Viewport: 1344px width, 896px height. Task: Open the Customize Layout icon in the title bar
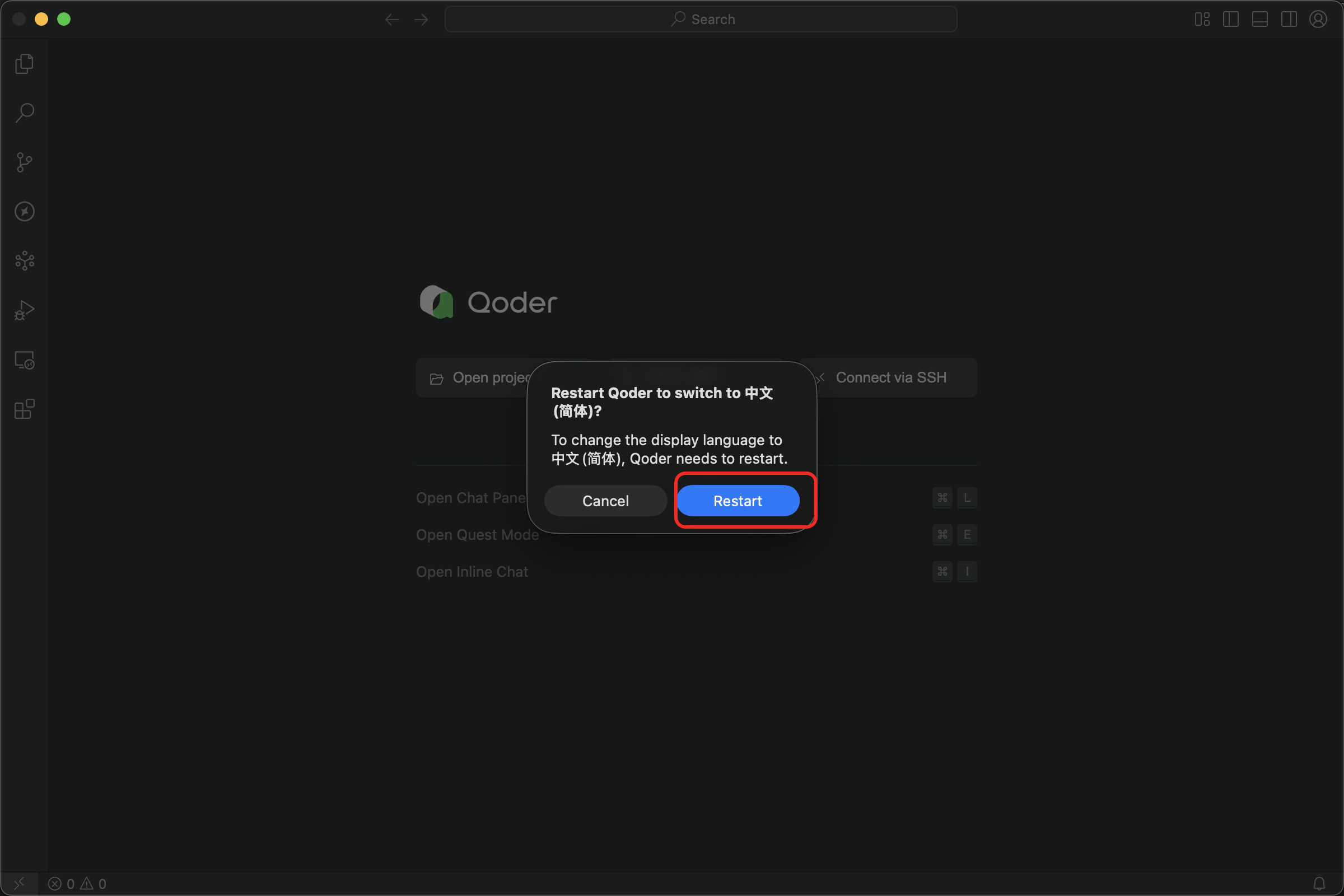click(1202, 19)
